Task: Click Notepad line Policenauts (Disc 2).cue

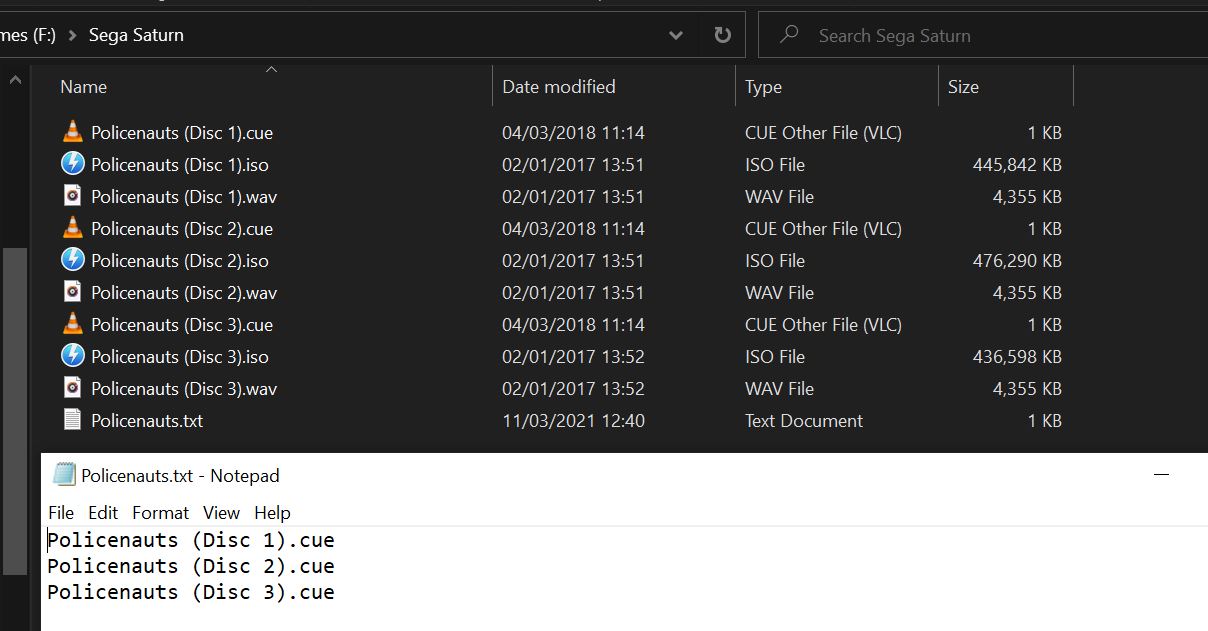Action: (x=191, y=566)
